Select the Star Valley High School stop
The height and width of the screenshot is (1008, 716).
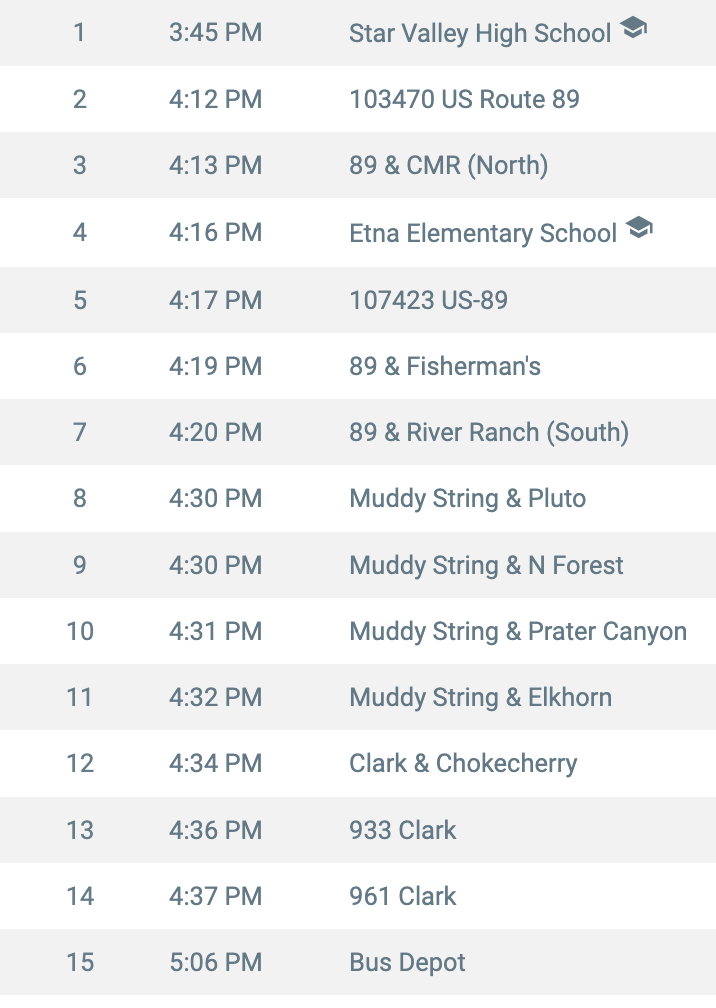point(480,33)
